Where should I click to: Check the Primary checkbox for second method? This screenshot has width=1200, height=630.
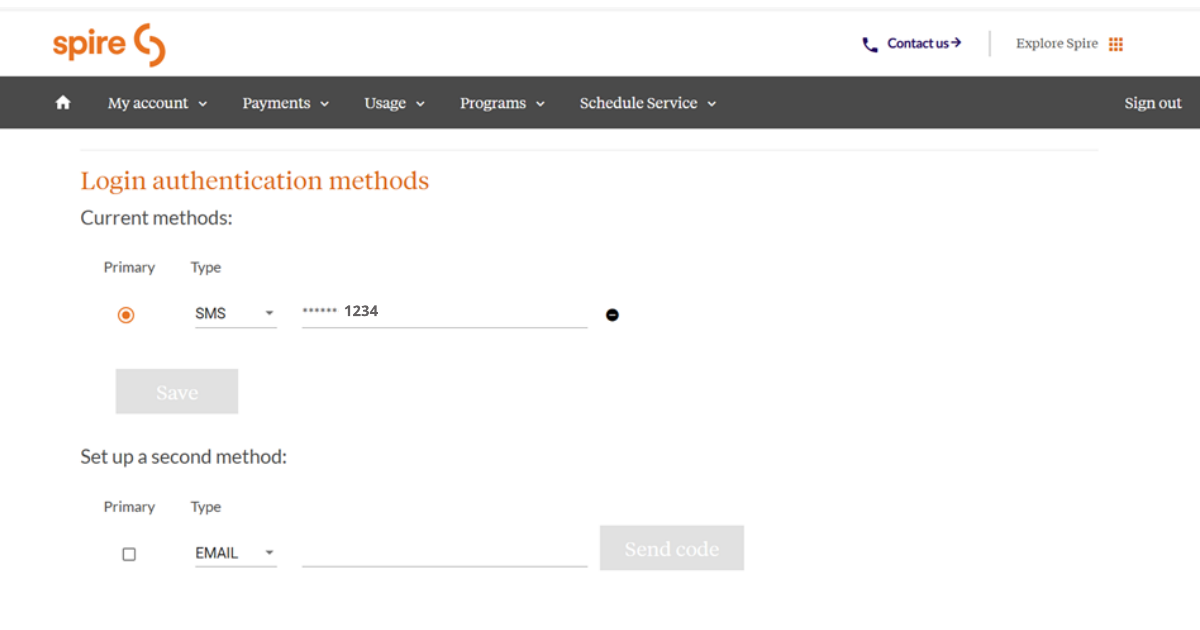click(x=129, y=554)
